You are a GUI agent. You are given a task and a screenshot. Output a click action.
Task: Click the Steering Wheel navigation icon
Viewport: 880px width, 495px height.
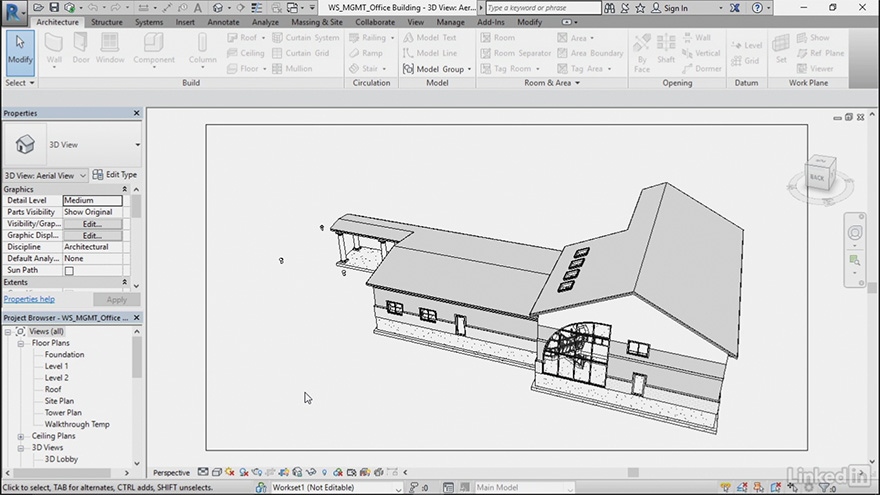(x=855, y=232)
